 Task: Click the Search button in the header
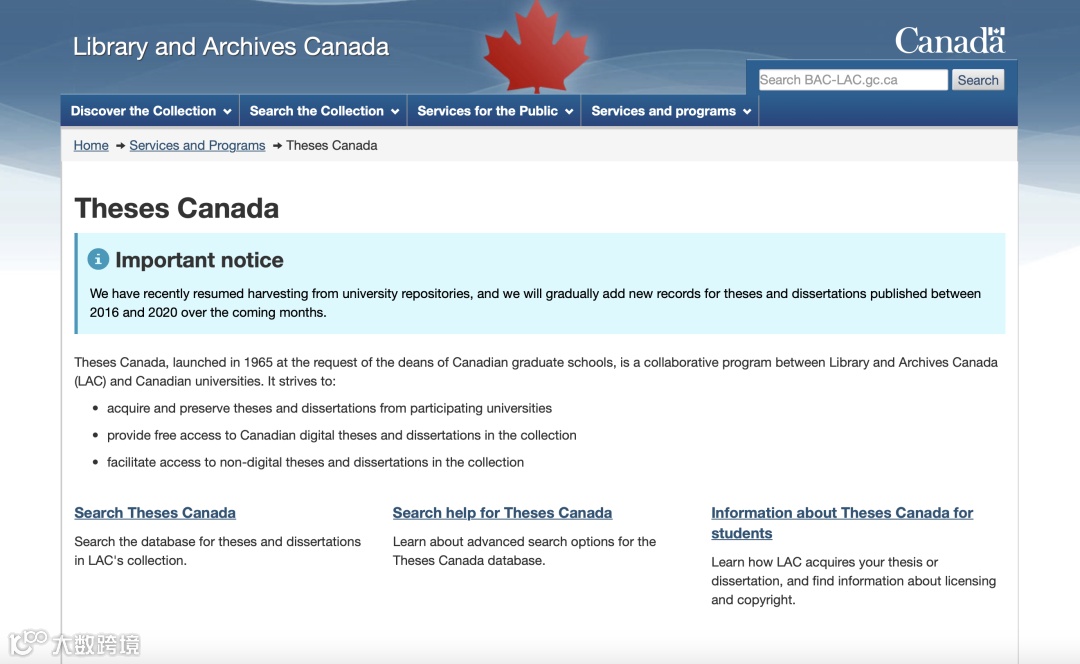point(977,80)
